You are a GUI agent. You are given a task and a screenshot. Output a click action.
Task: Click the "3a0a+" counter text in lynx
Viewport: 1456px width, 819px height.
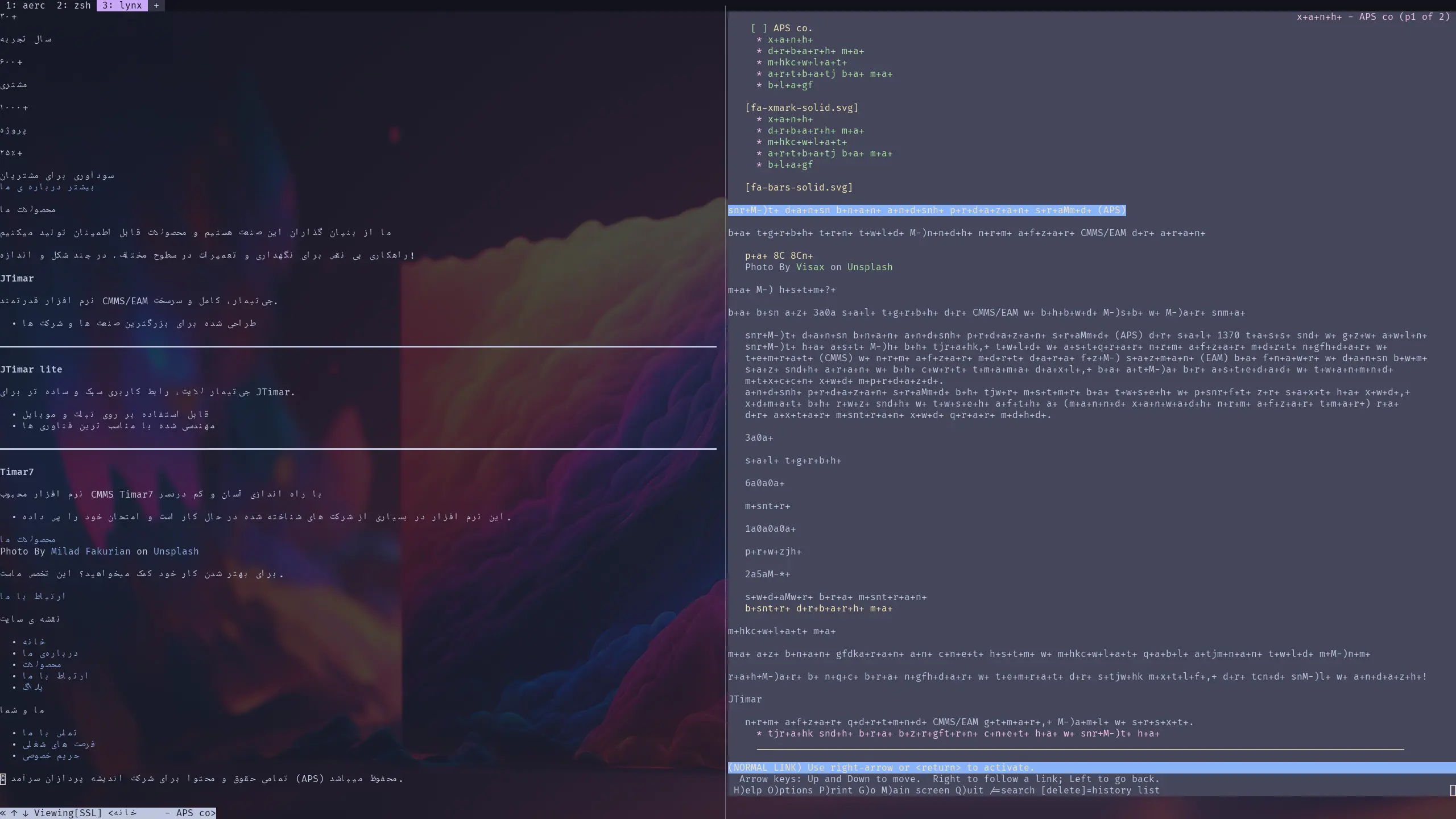759,437
